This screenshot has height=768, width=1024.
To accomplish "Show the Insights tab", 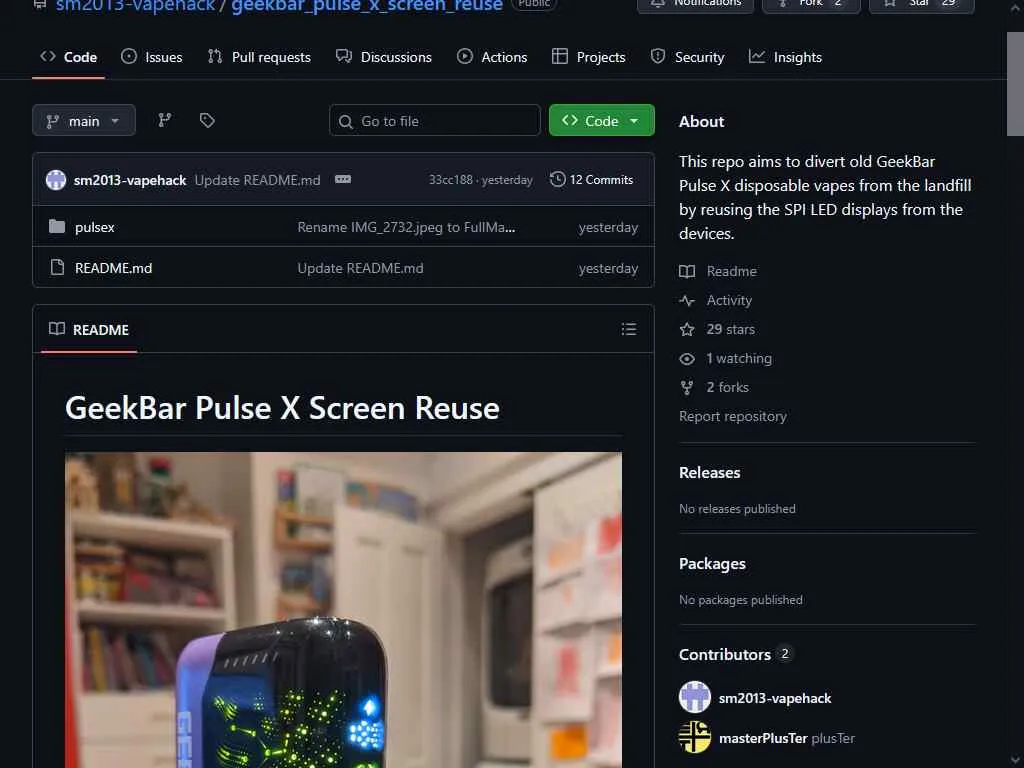I will click(785, 57).
